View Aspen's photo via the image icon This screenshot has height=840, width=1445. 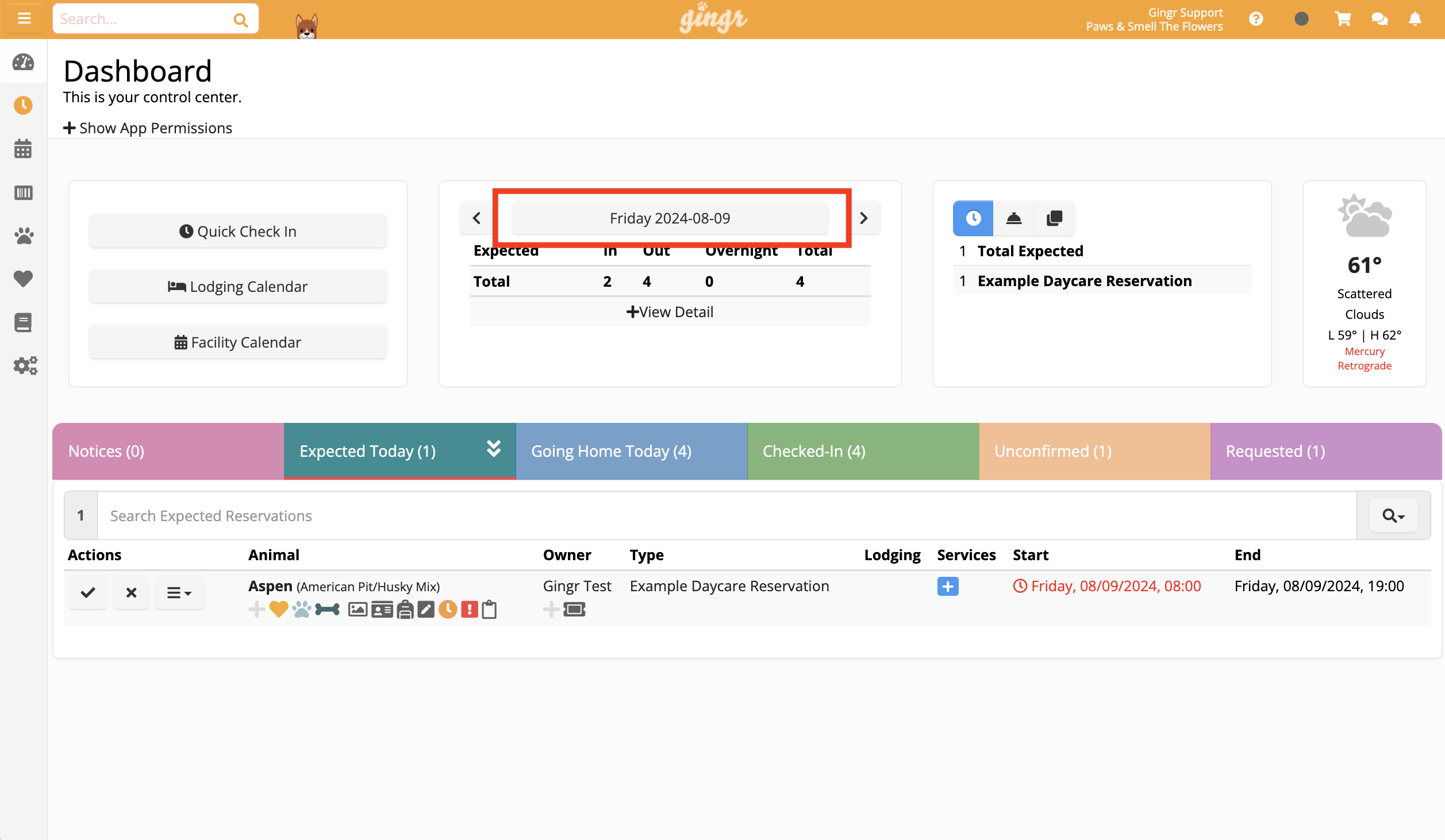[x=357, y=609]
